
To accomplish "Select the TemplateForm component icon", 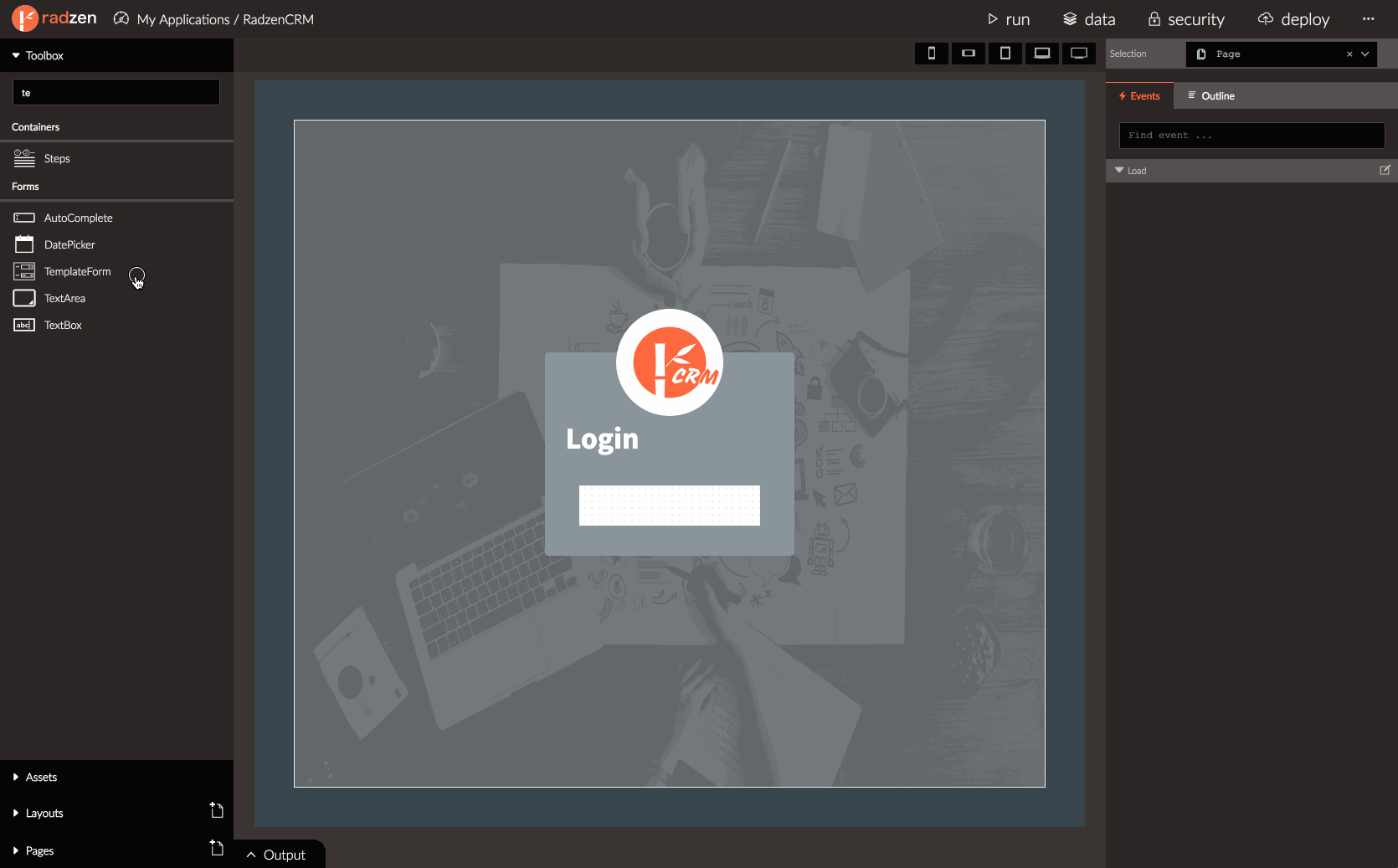I will [24, 271].
